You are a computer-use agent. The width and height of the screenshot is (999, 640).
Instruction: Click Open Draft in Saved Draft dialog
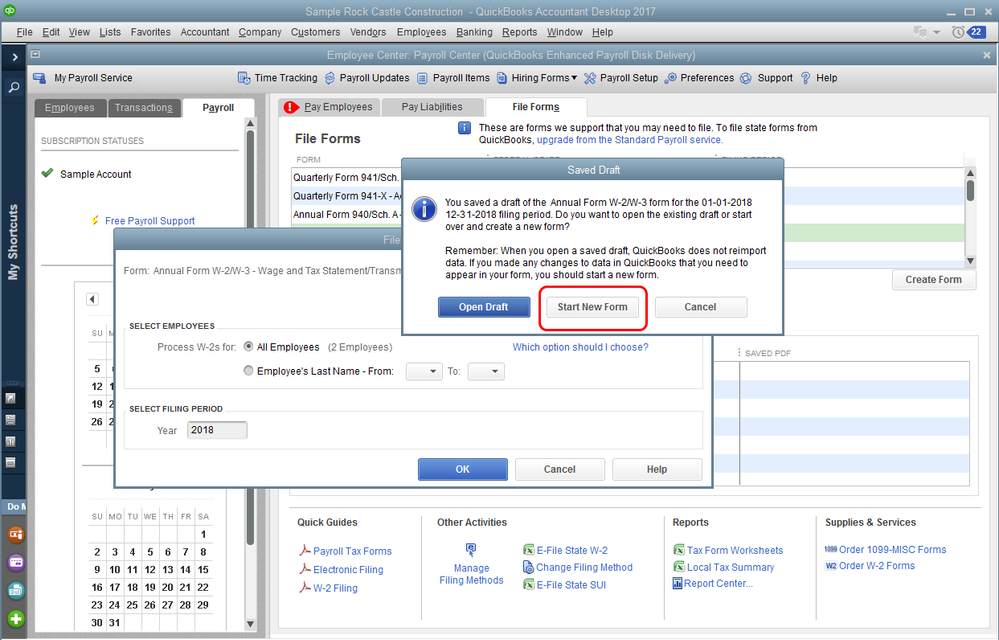(484, 307)
